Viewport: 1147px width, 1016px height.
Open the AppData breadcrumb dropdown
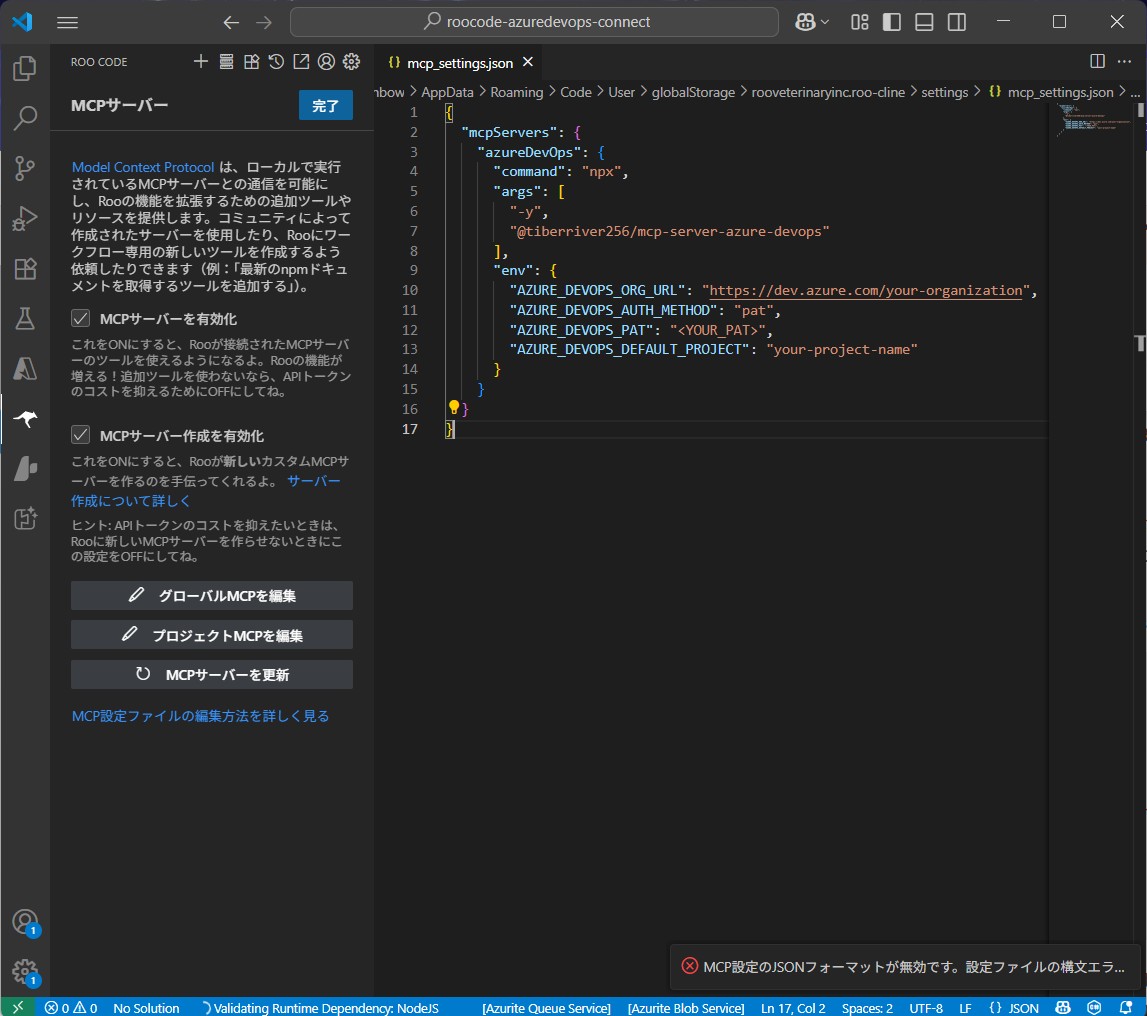[x=447, y=92]
